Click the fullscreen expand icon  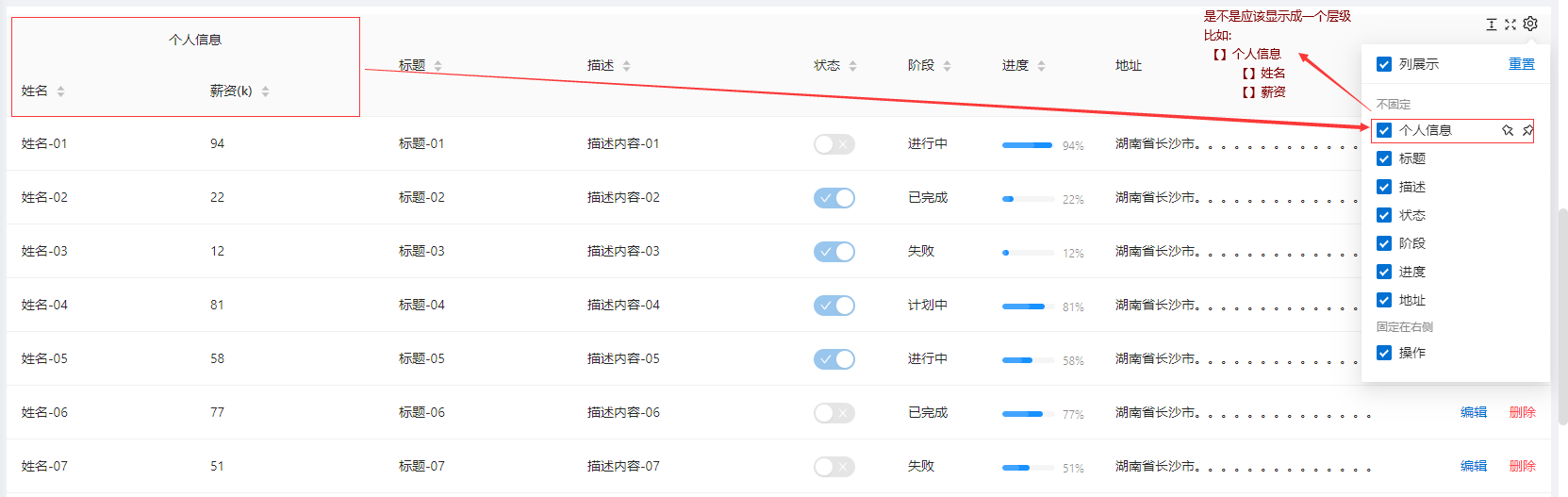pyautogui.click(x=1510, y=25)
